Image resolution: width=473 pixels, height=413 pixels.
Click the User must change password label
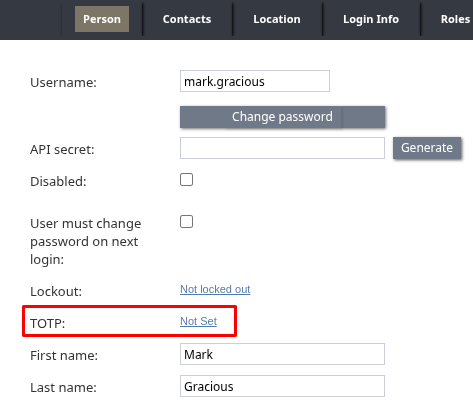(x=86, y=241)
